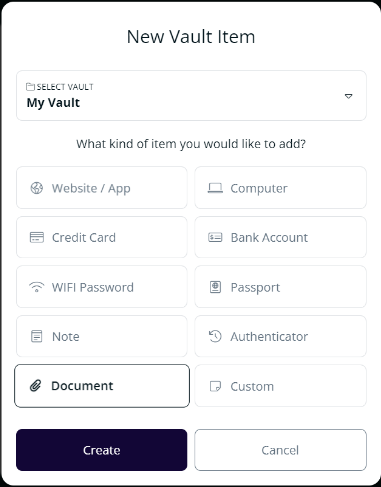
Task: Click the Create button
Action: pyautogui.click(x=102, y=450)
